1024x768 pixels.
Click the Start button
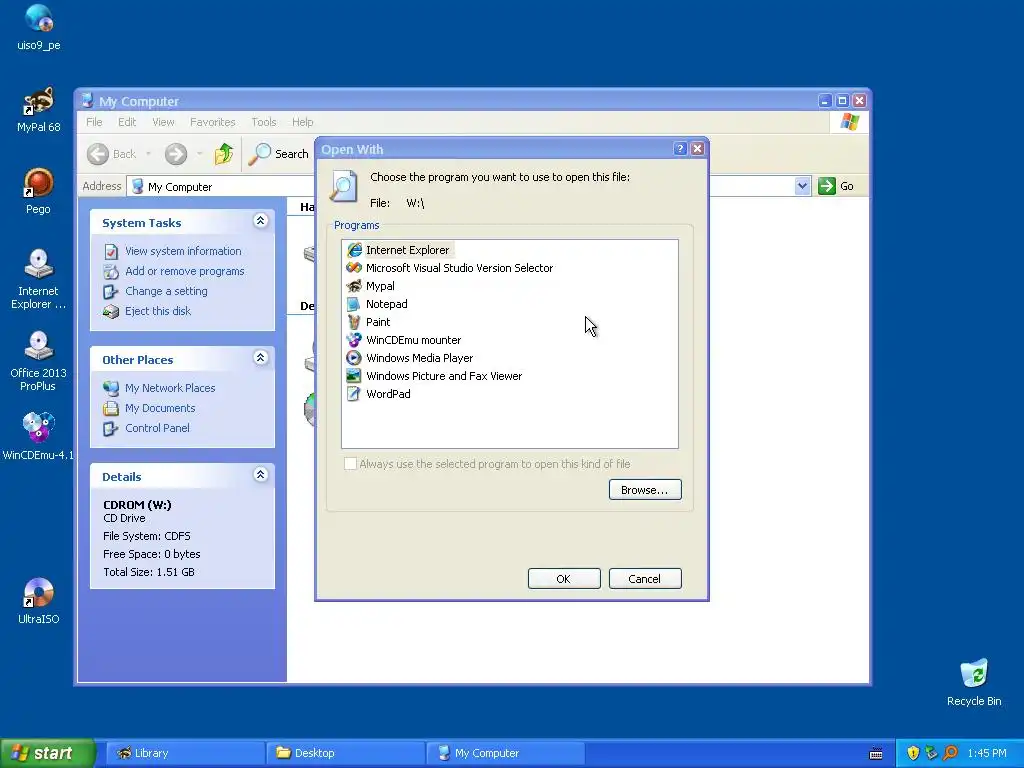47,753
